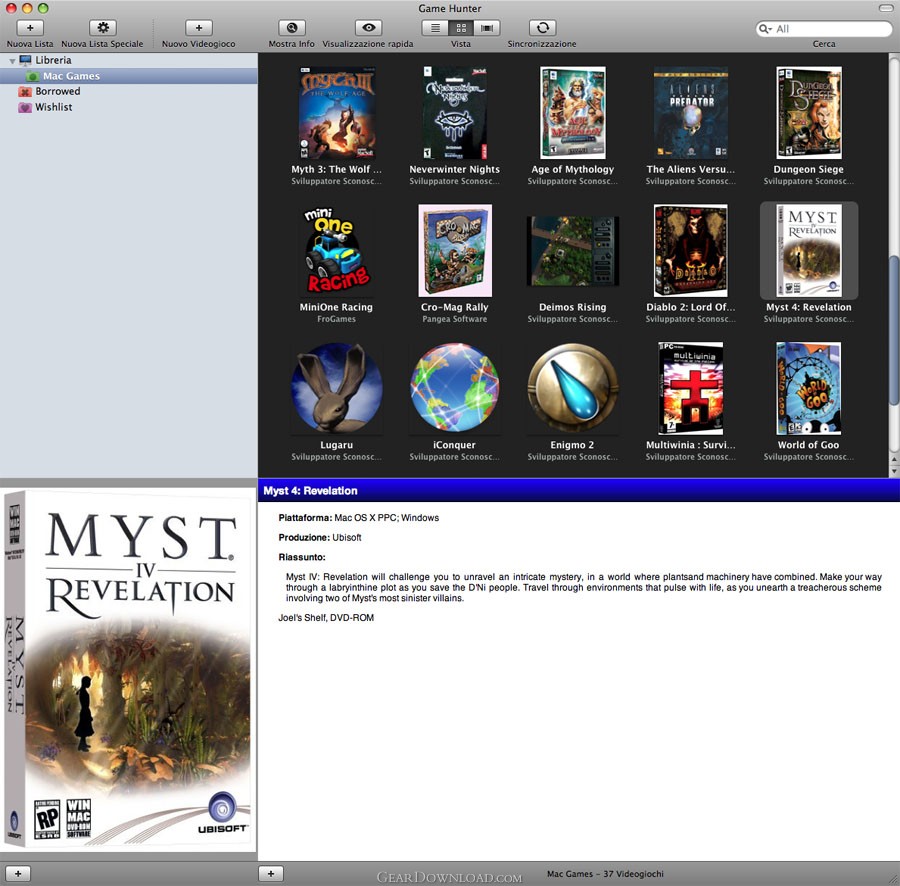Click the "Riassunto:" label text
This screenshot has height=886, width=900.
[x=302, y=557]
